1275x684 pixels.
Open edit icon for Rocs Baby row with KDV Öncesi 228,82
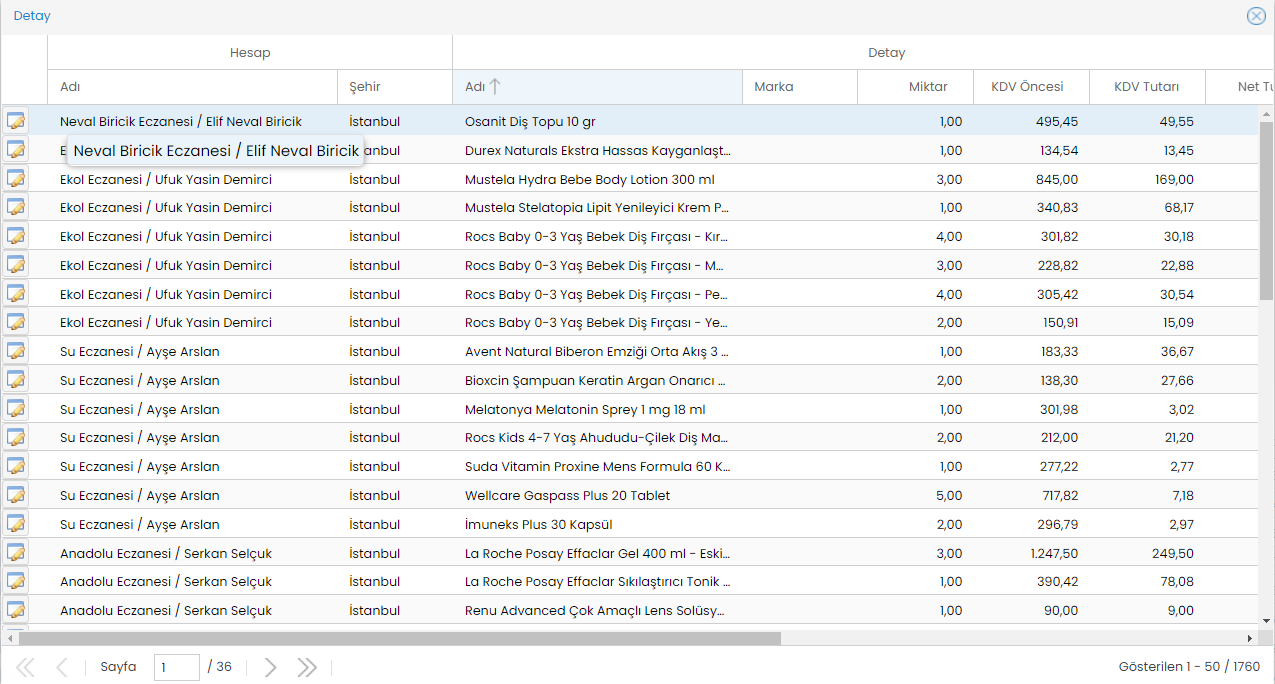[16, 265]
